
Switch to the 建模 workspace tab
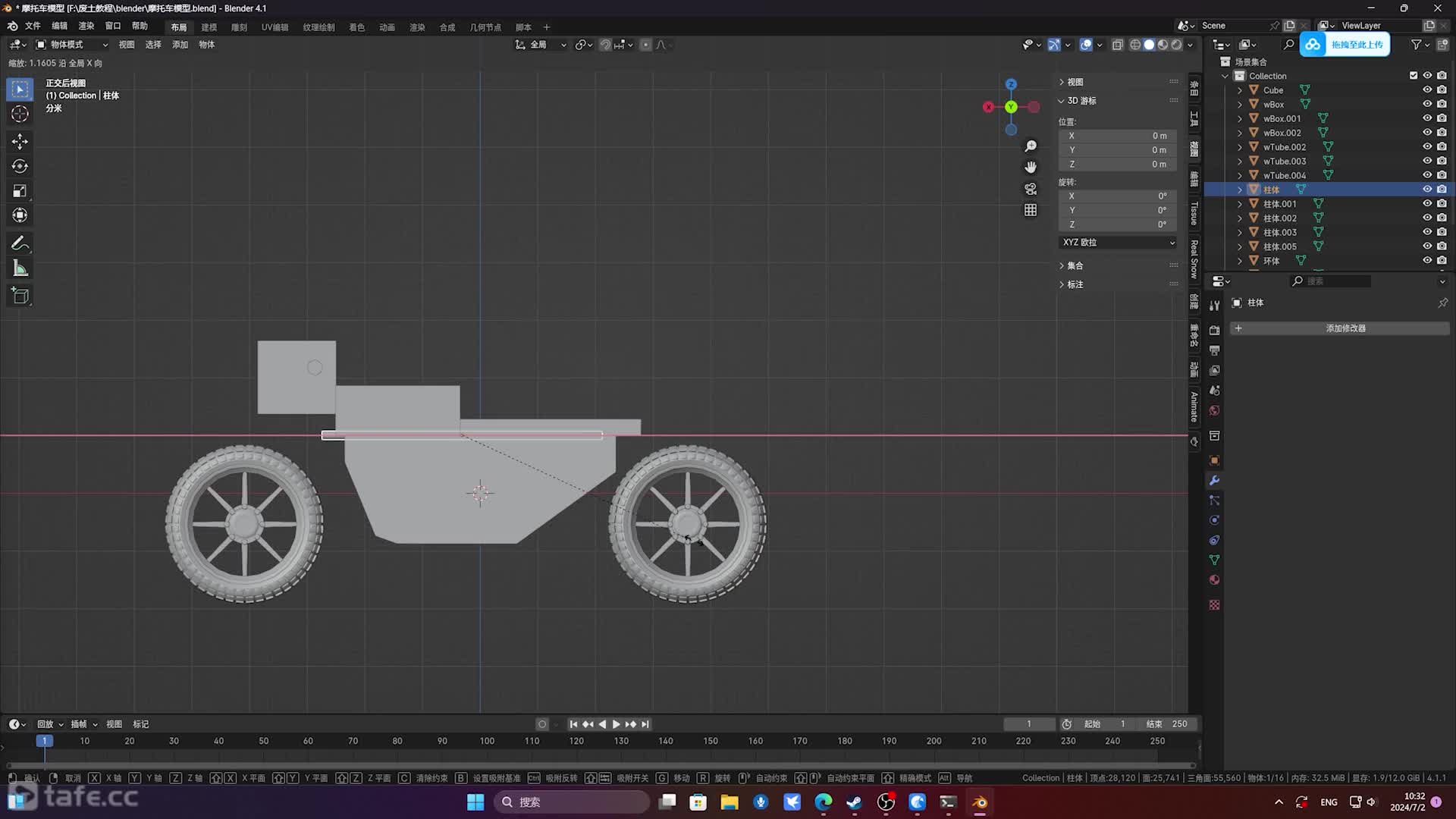pos(209,27)
